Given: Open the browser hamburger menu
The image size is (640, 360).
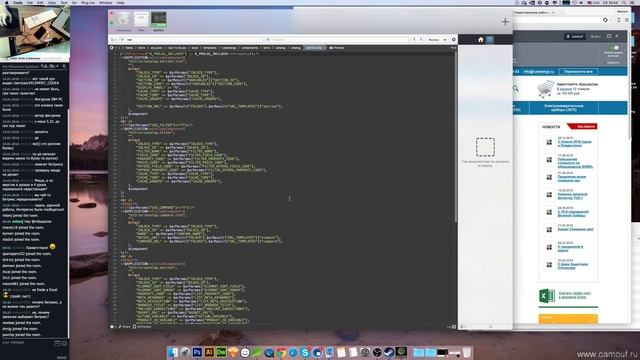Looking at the screenshot, I should tap(627, 20).
